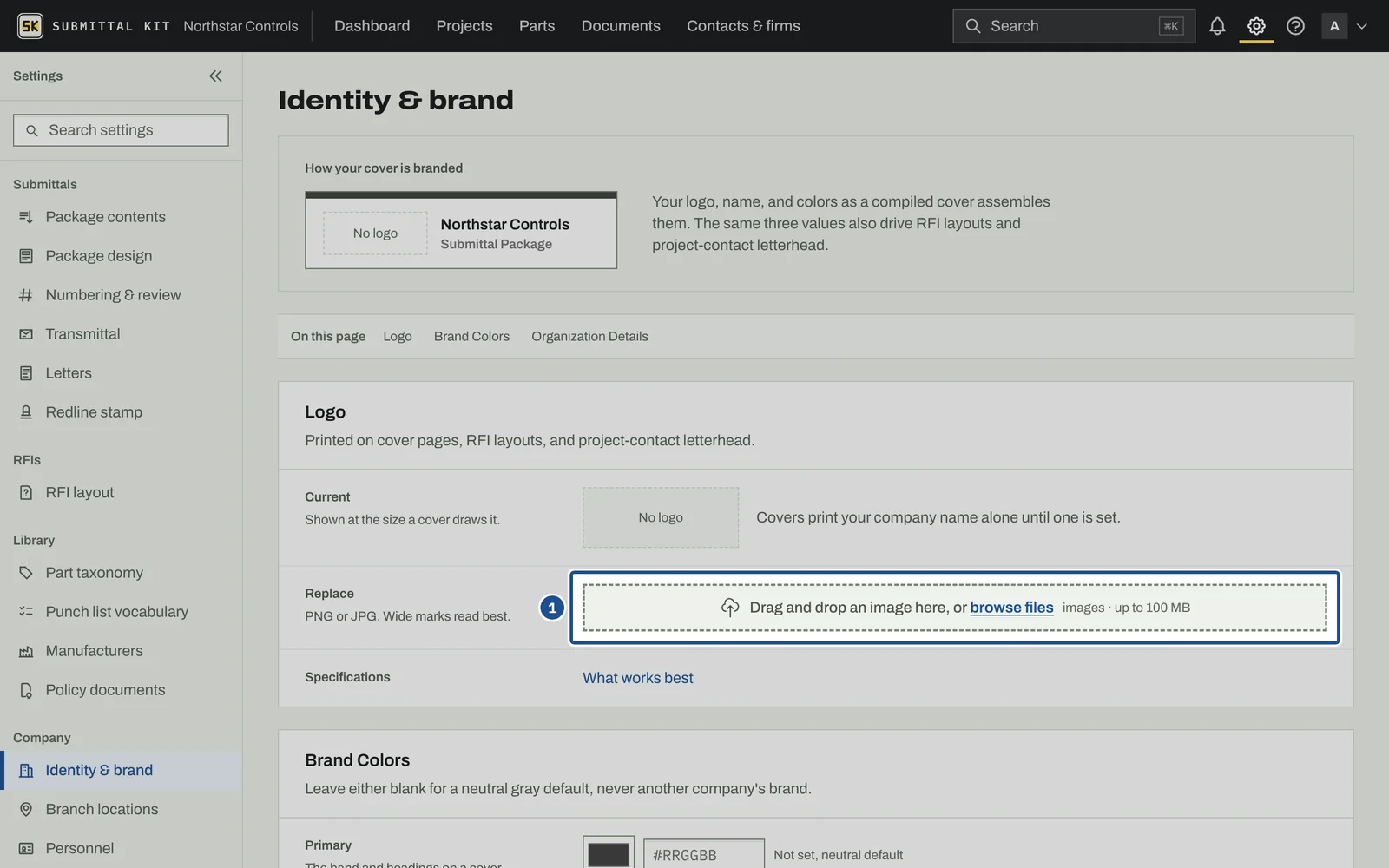The height and width of the screenshot is (868, 1389).
Task: Click Northstar Controls workspace name
Action: (240, 26)
